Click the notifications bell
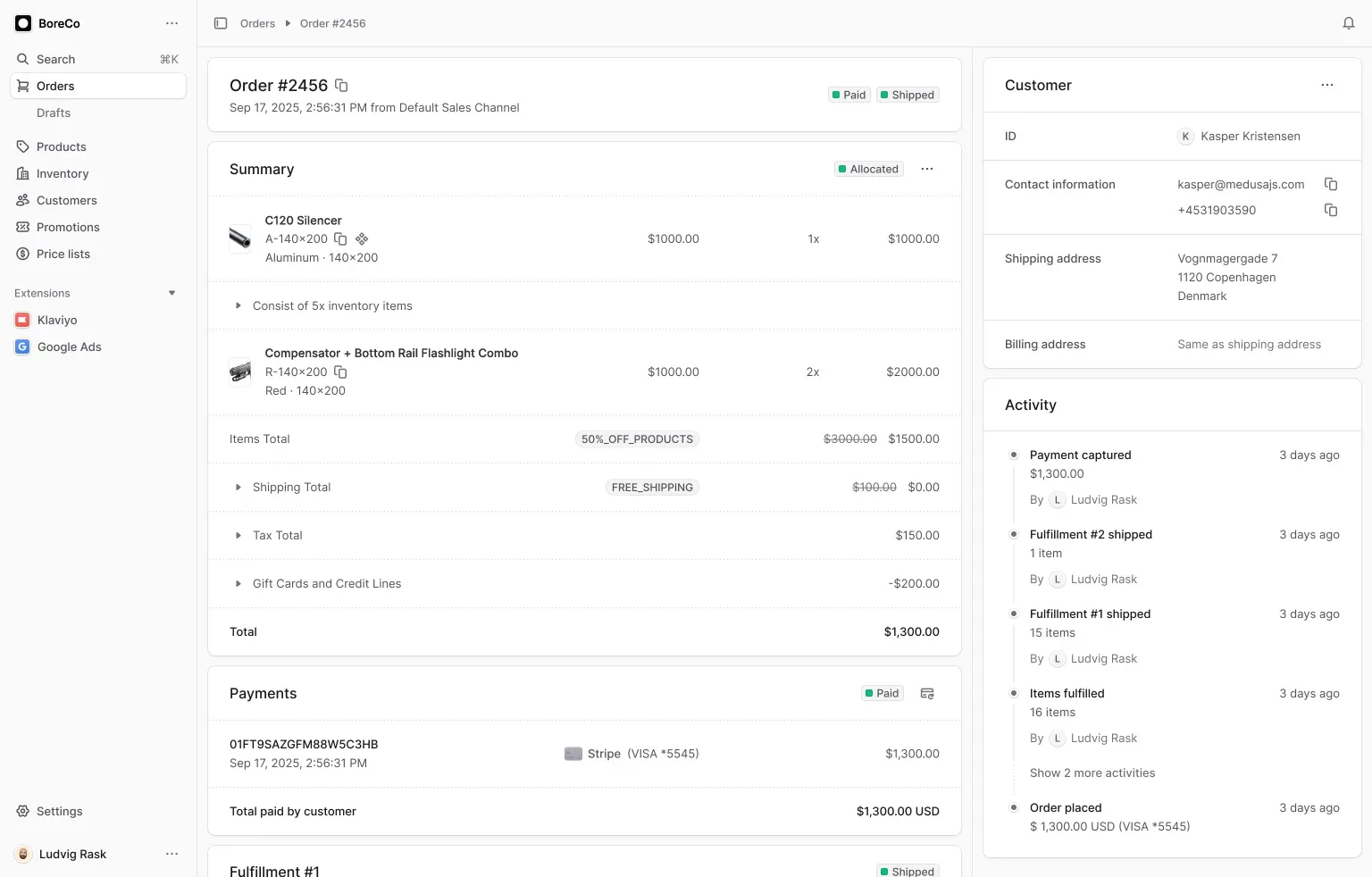Viewport: 1372px width, 877px height. coord(1348,22)
